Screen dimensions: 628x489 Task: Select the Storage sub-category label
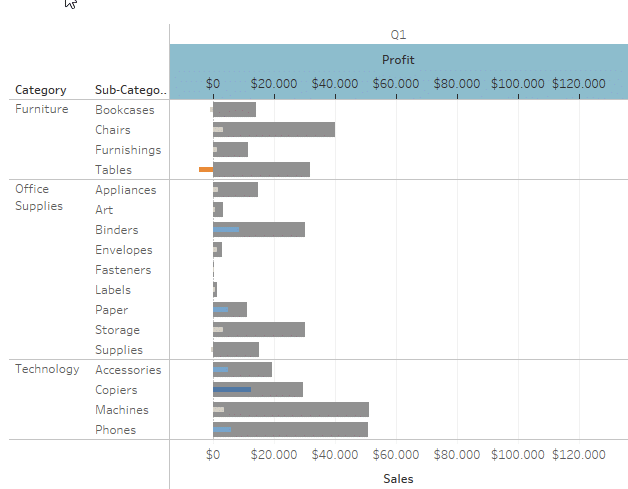117,330
